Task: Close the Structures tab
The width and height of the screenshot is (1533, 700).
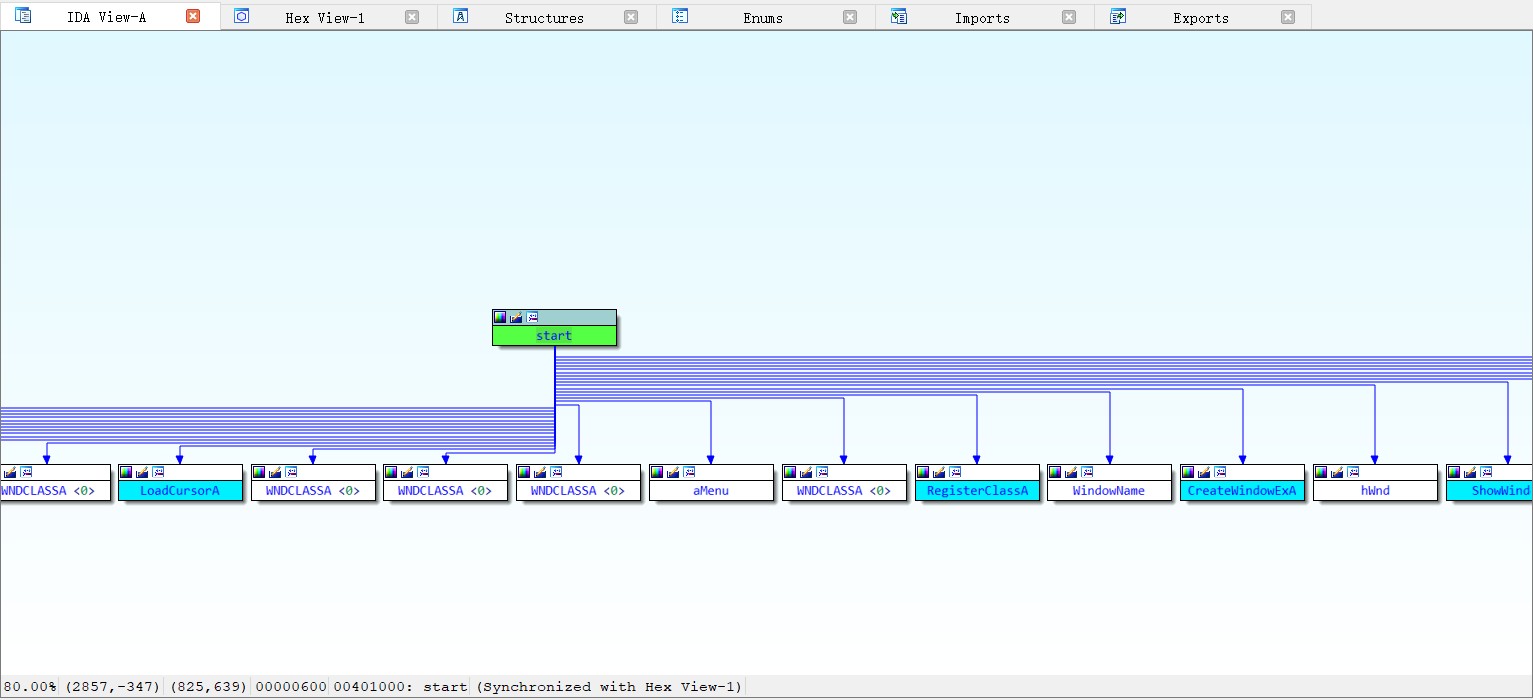Action: coord(631,17)
